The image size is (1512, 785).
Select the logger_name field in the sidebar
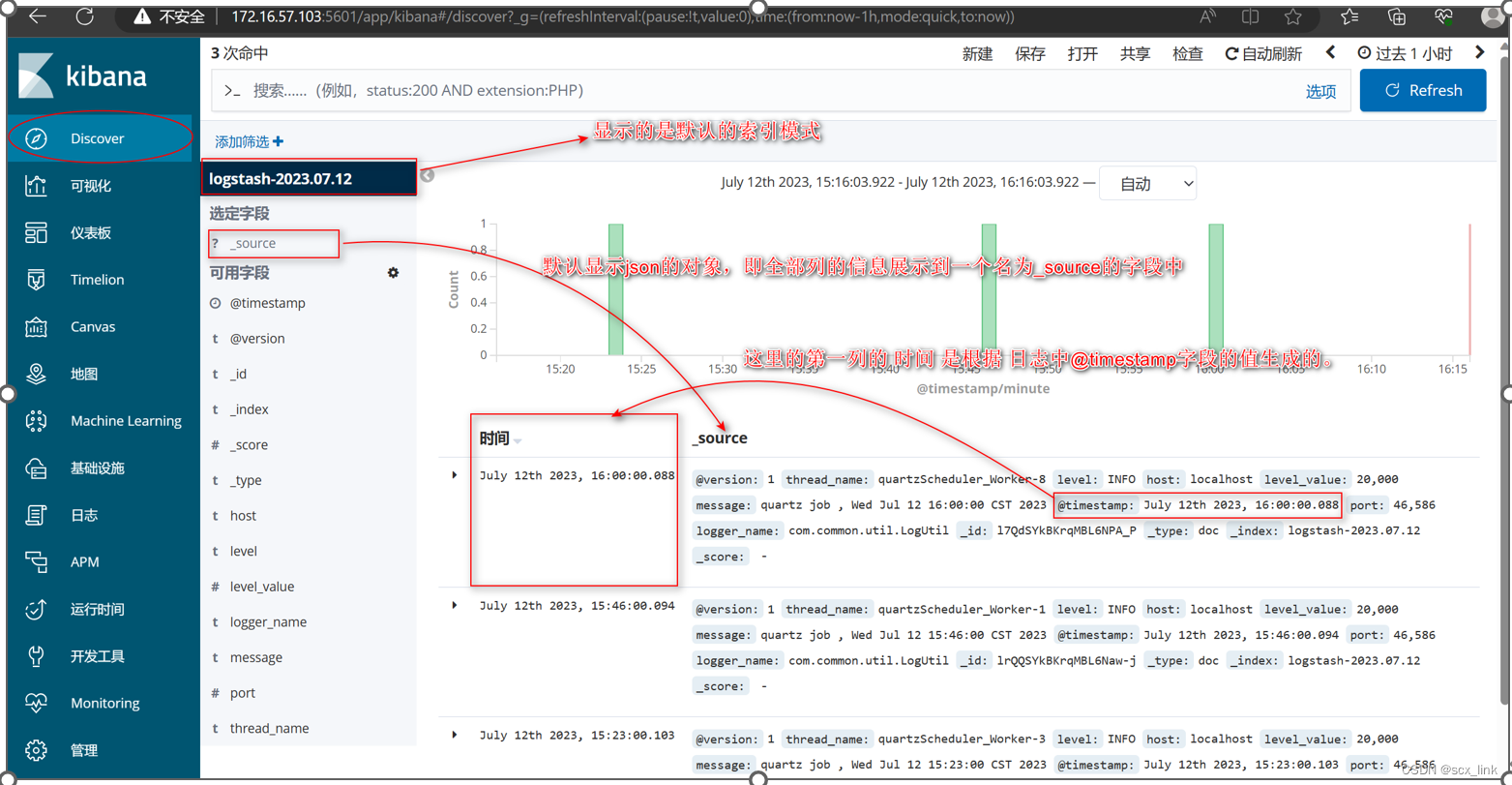click(268, 622)
